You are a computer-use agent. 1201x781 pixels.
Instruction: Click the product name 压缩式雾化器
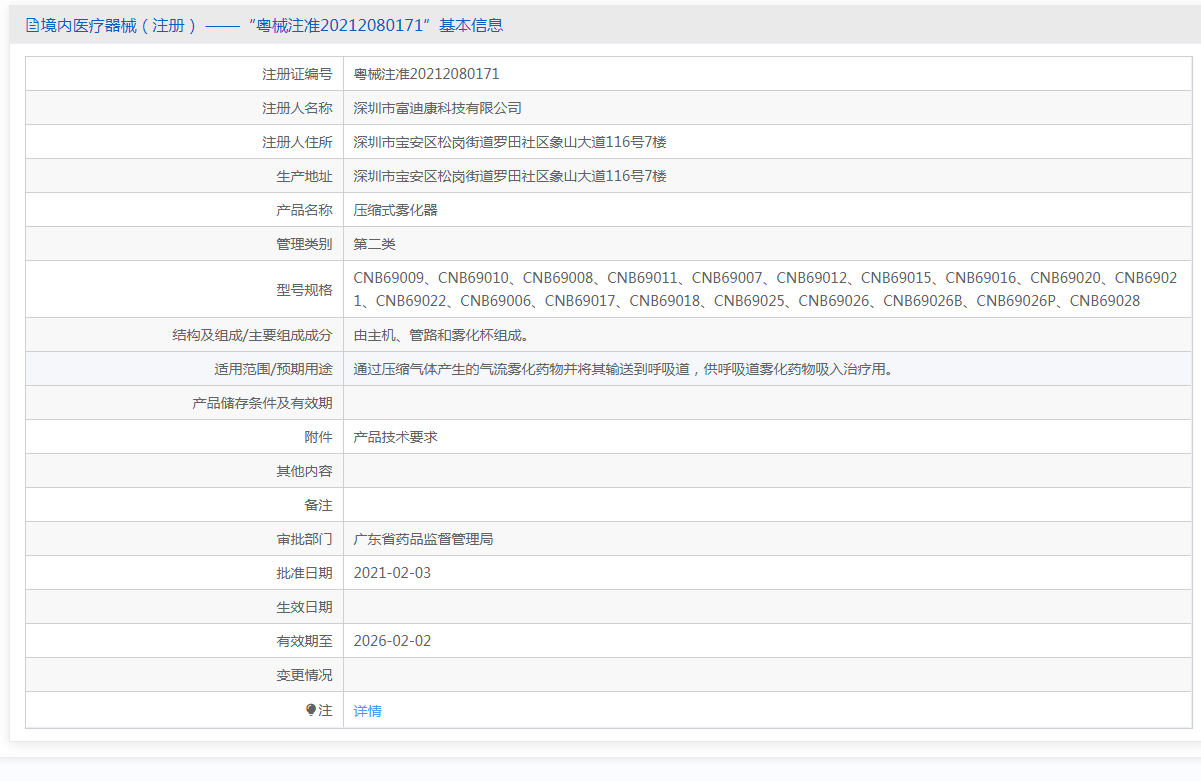pos(396,210)
